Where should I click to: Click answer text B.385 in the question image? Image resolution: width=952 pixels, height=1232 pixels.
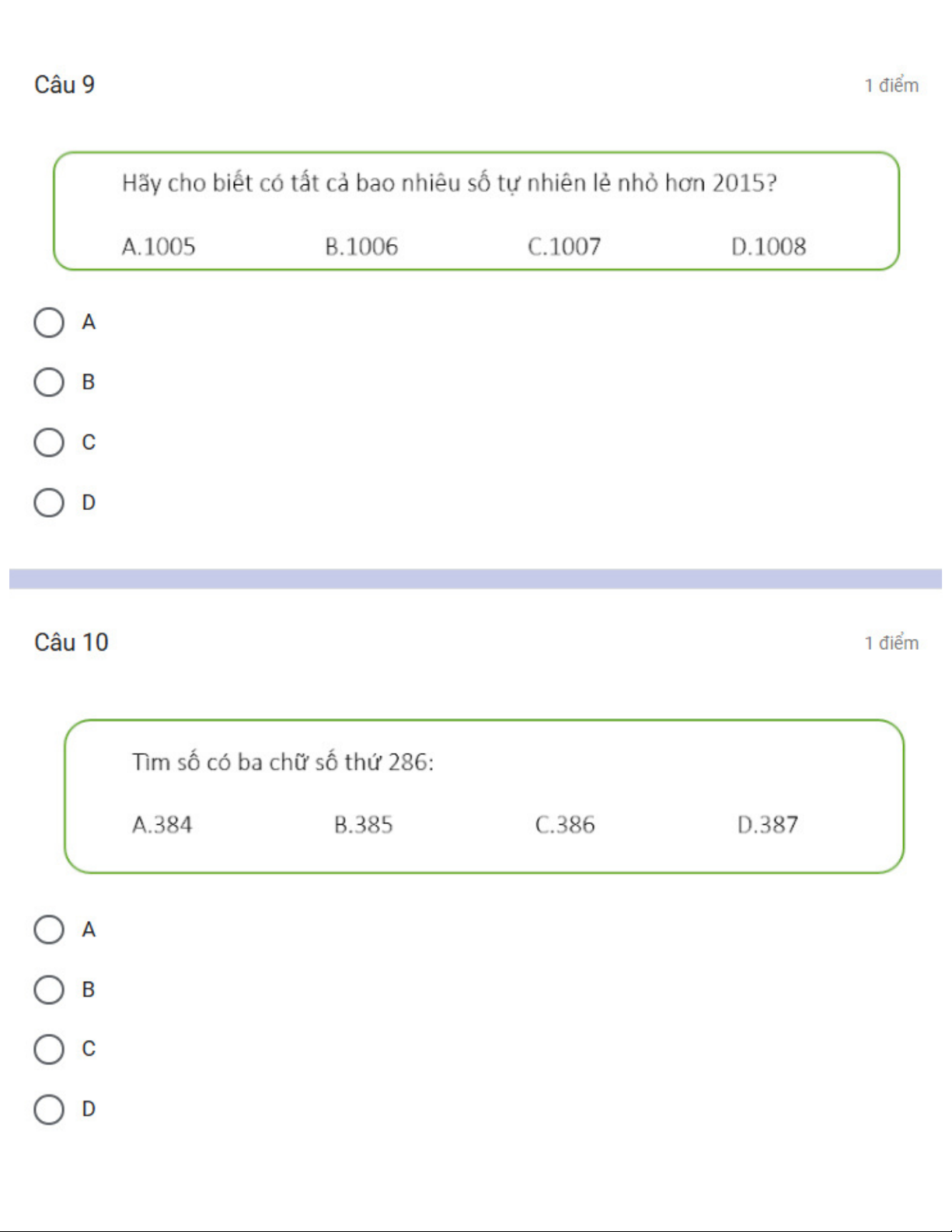coord(363,825)
